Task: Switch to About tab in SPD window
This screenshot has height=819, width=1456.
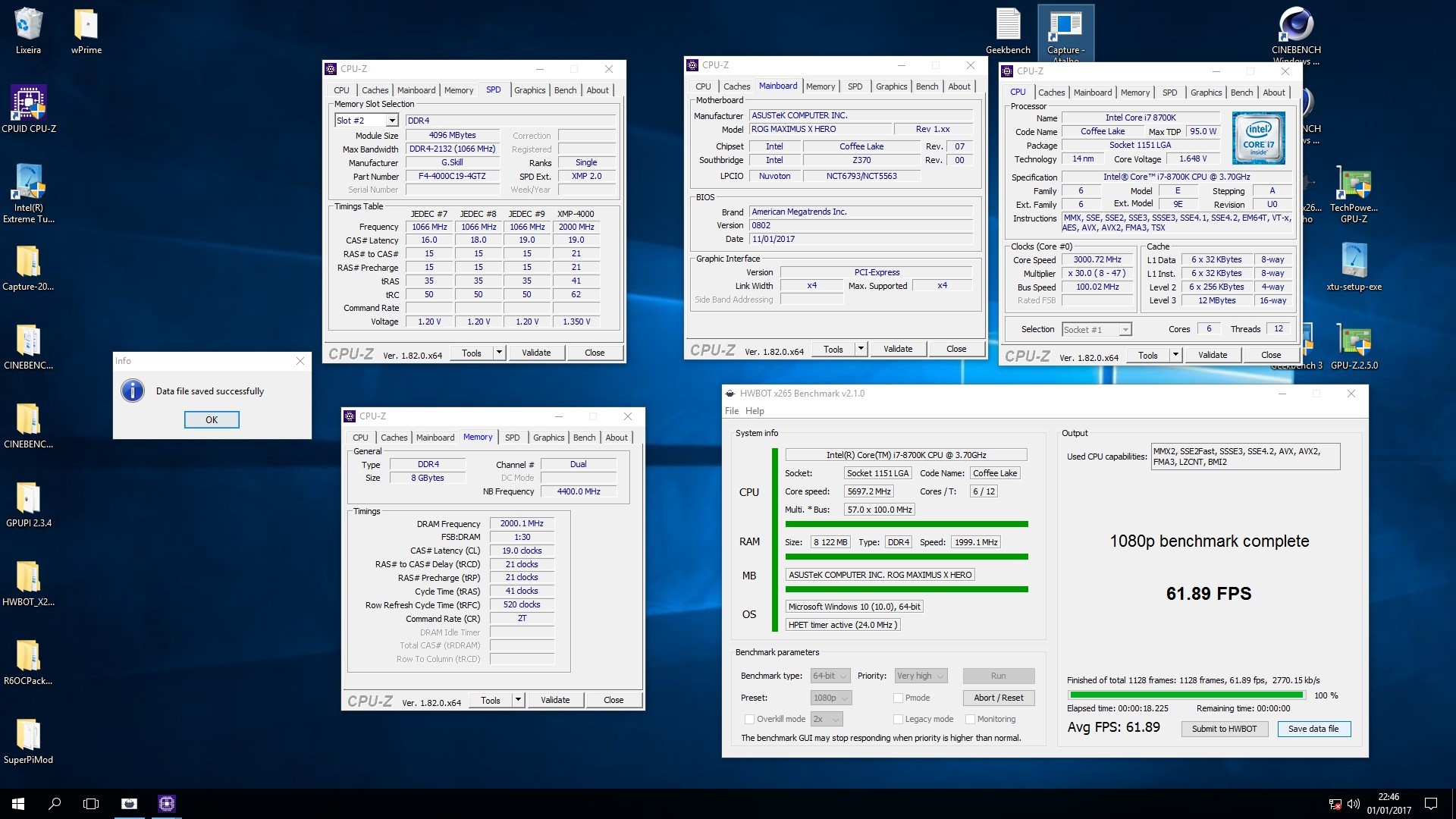Action: [x=598, y=90]
